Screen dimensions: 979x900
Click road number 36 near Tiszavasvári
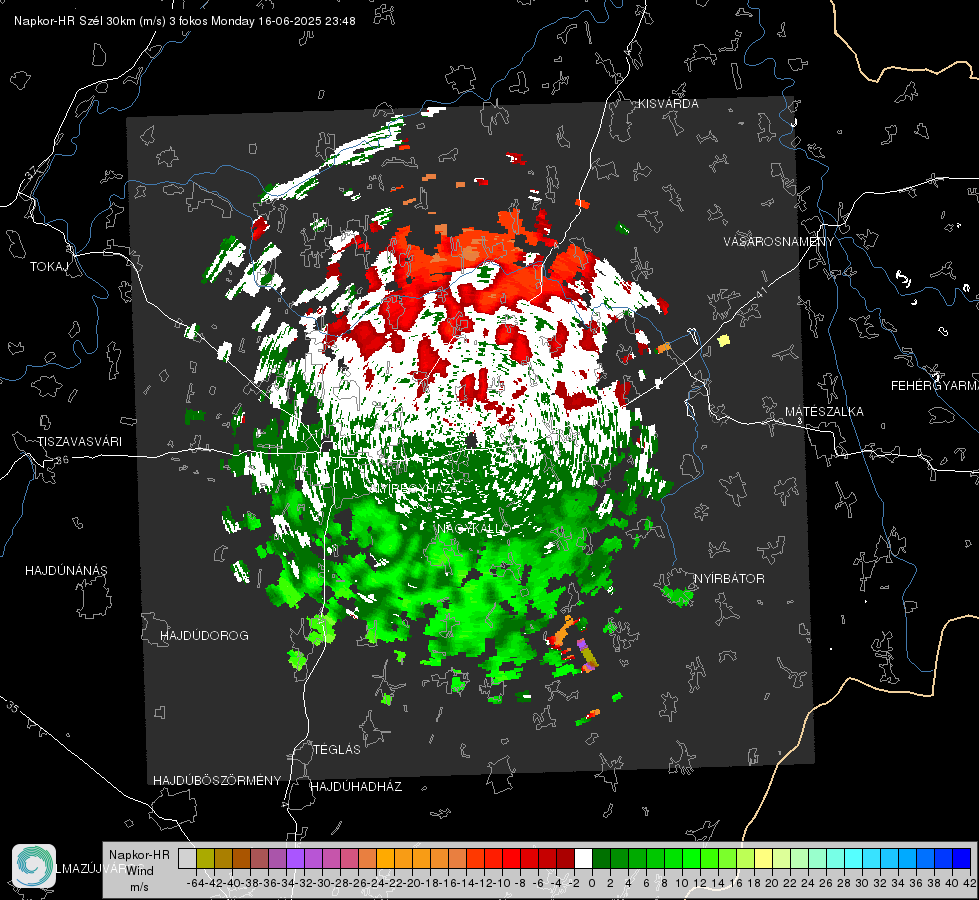coord(62,460)
